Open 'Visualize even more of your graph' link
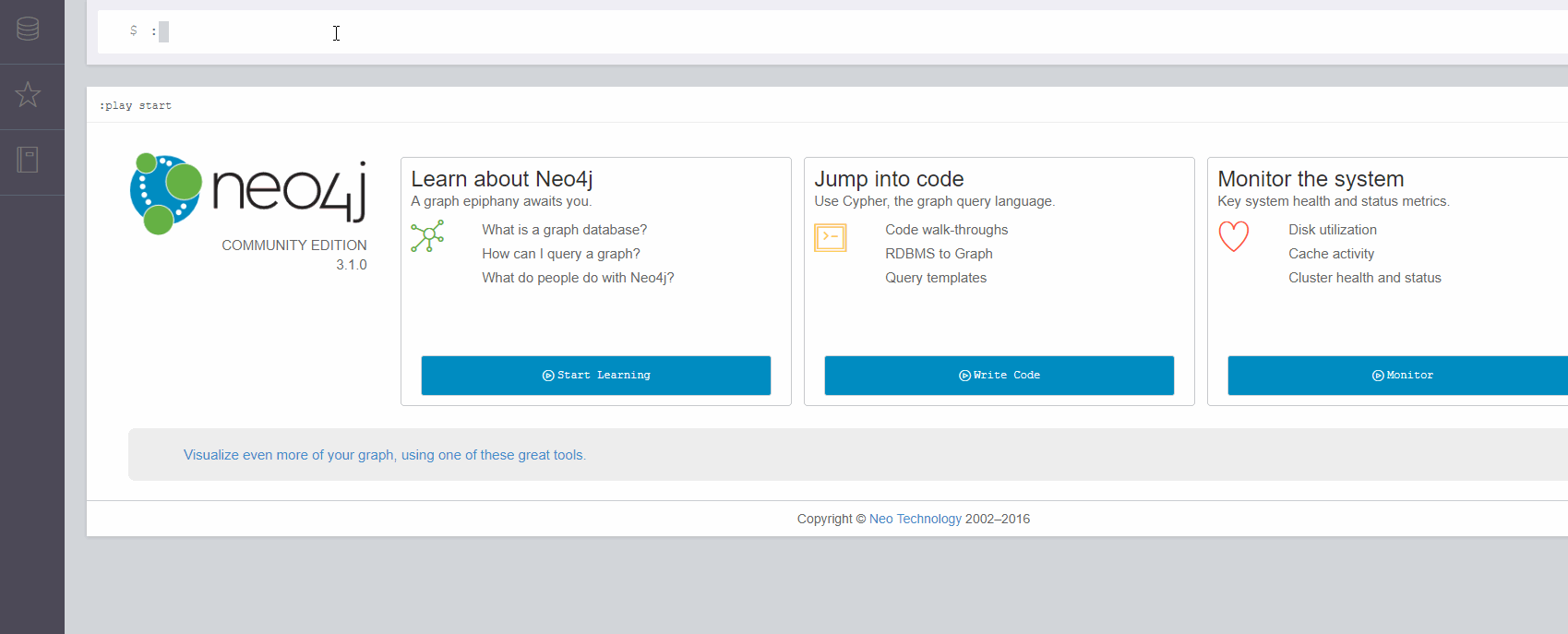This screenshot has width=1568, height=634. point(385,455)
